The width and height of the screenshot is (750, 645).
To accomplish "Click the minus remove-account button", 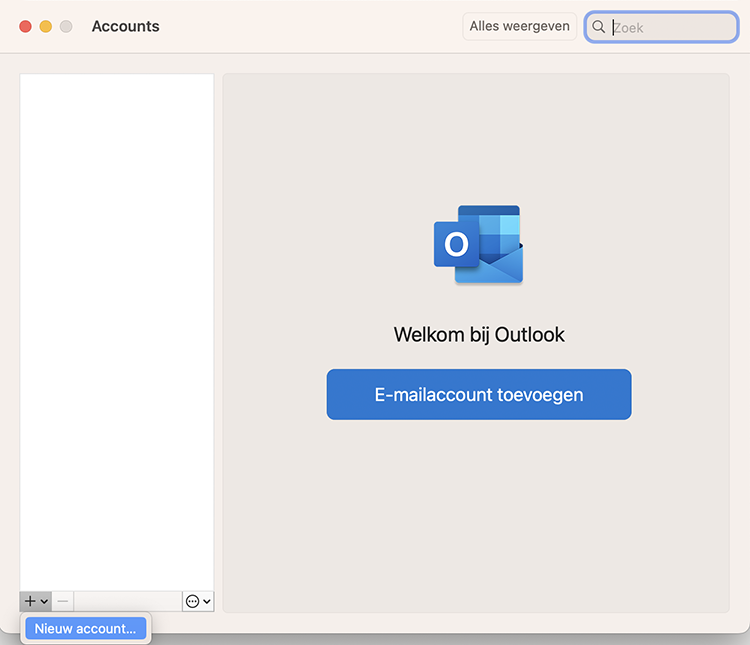I will (x=63, y=601).
